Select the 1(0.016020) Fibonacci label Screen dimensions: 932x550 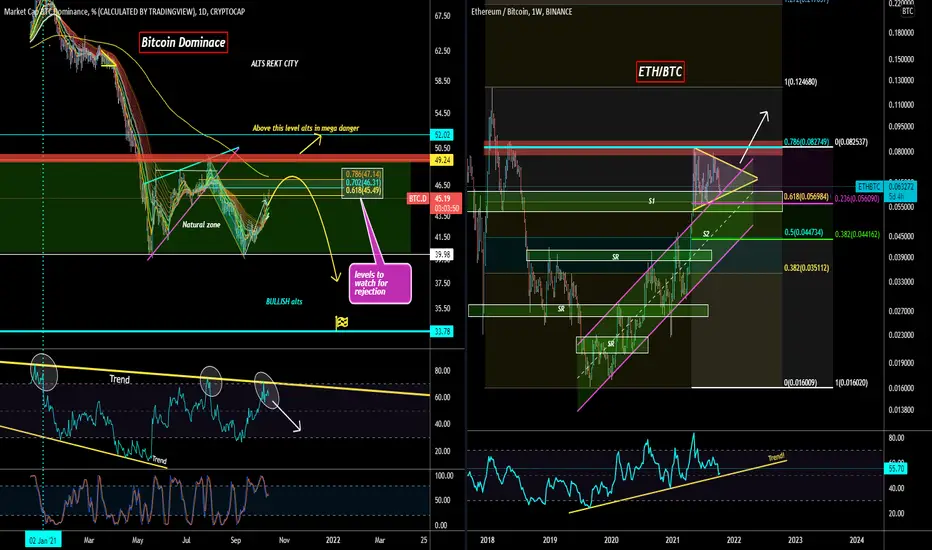pos(851,383)
